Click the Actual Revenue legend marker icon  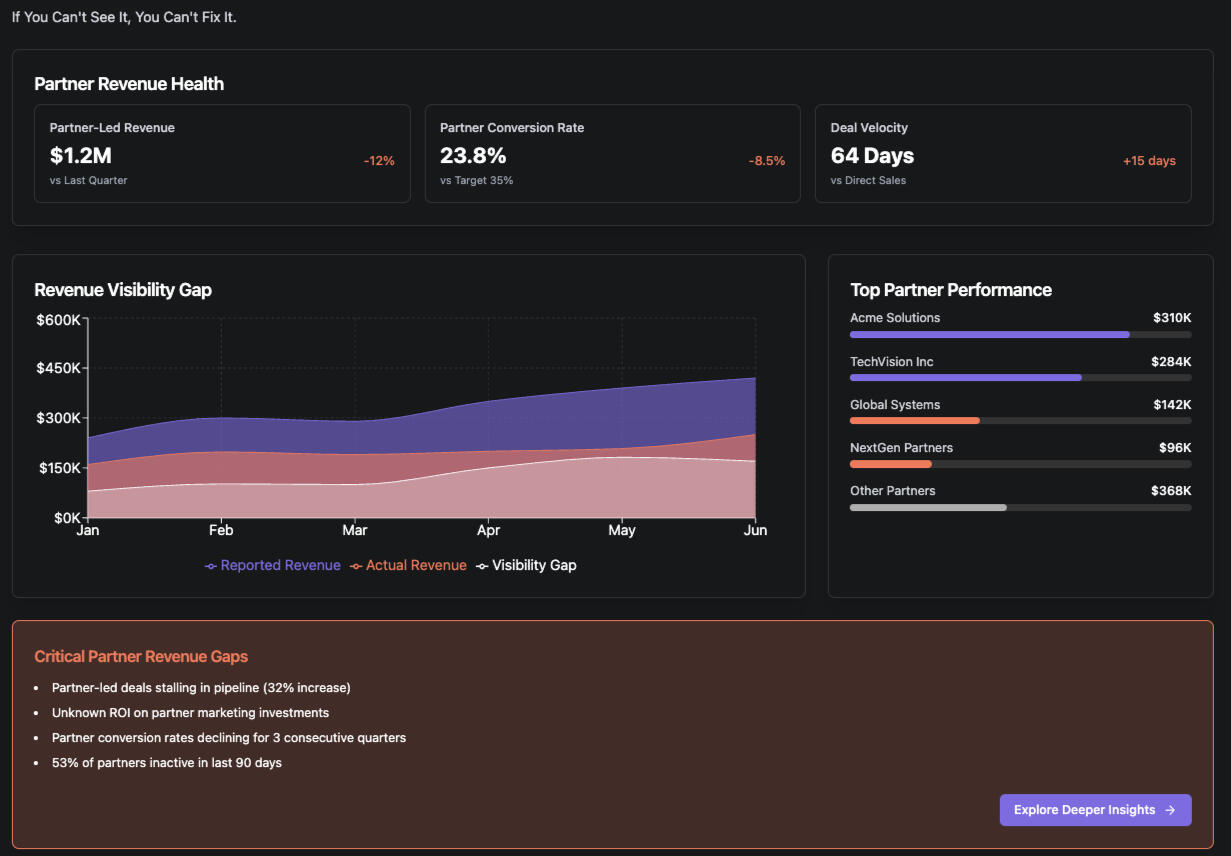(x=356, y=566)
